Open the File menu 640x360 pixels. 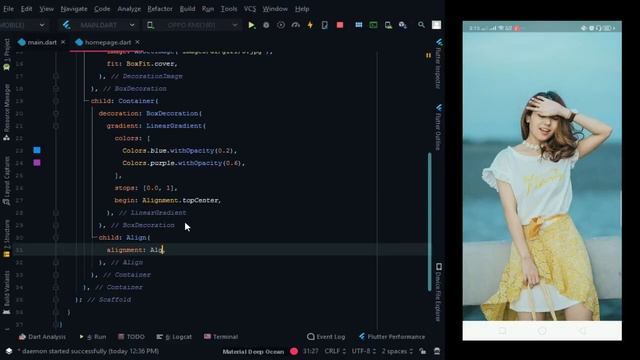(8, 9)
